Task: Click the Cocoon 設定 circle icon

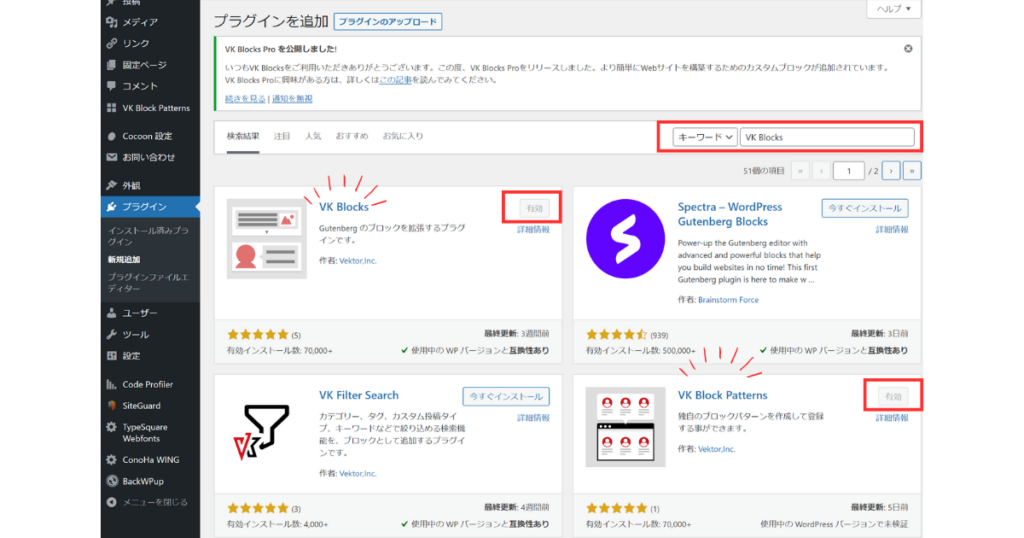Action: click(112, 136)
